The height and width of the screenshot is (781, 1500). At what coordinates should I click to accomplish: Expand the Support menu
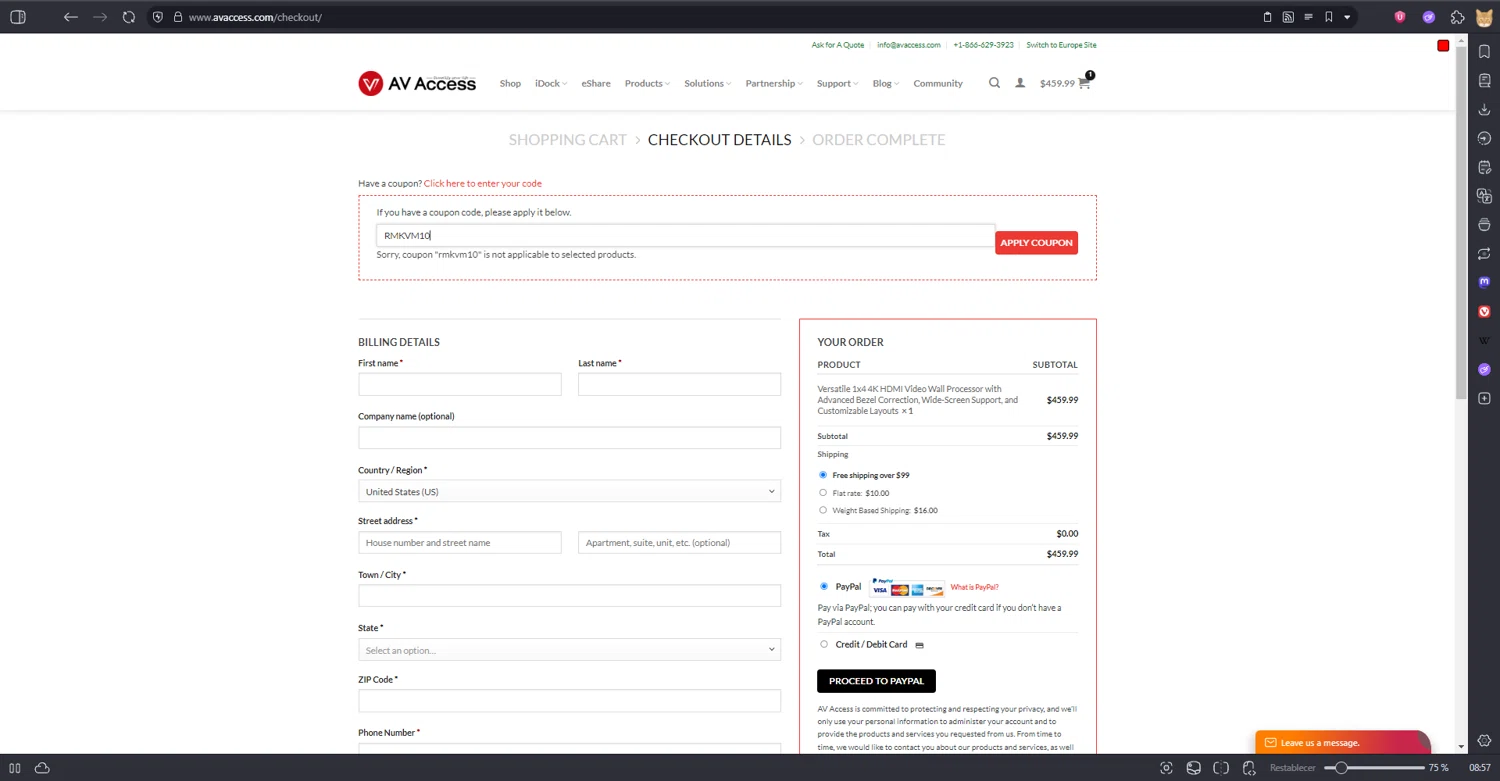pos(837,83)
